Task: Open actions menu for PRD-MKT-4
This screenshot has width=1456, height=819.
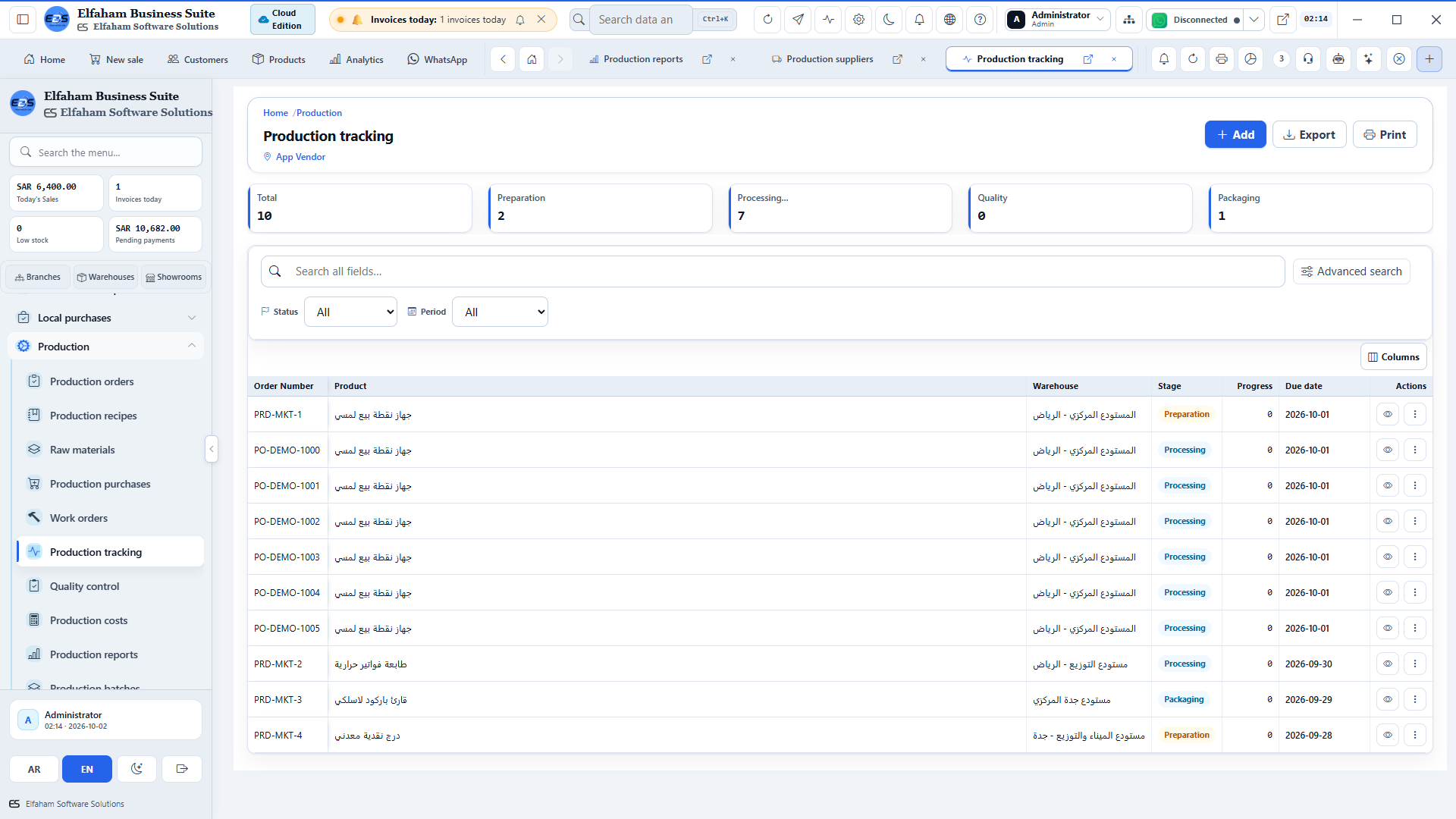Action: [x=1414, y=736]
